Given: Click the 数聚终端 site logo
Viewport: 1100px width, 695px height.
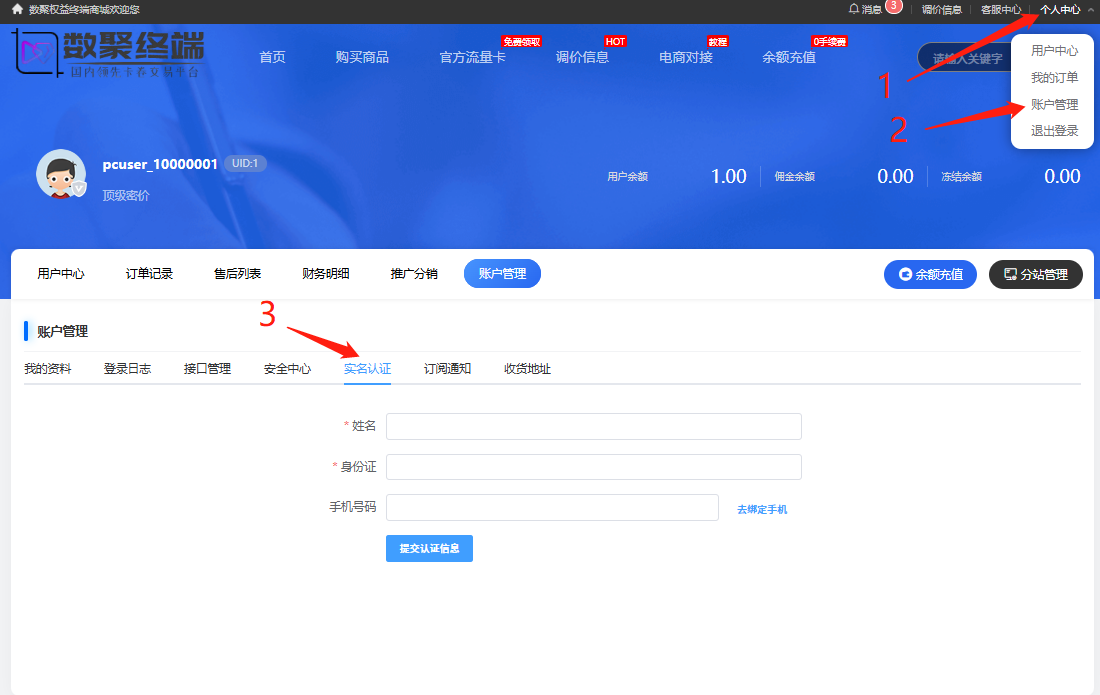Looking at the screenshot, I should click(x=110, y=54).
